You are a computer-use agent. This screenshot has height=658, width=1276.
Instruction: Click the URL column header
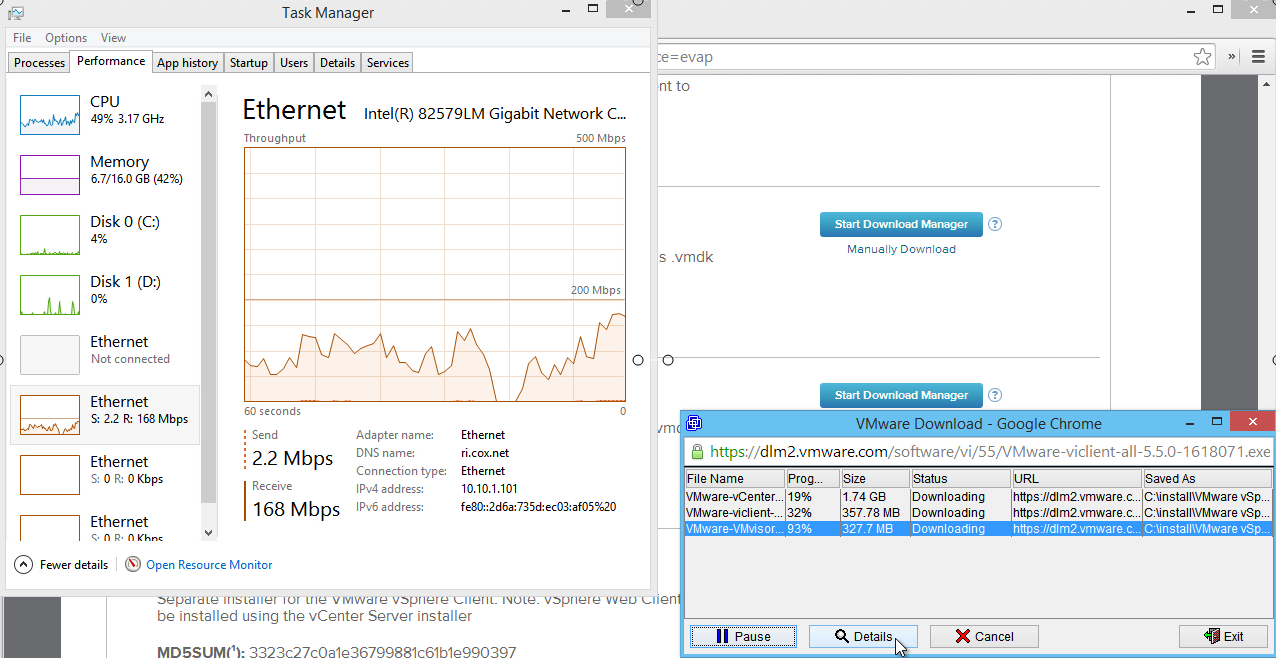click(x=1077, y=479)
